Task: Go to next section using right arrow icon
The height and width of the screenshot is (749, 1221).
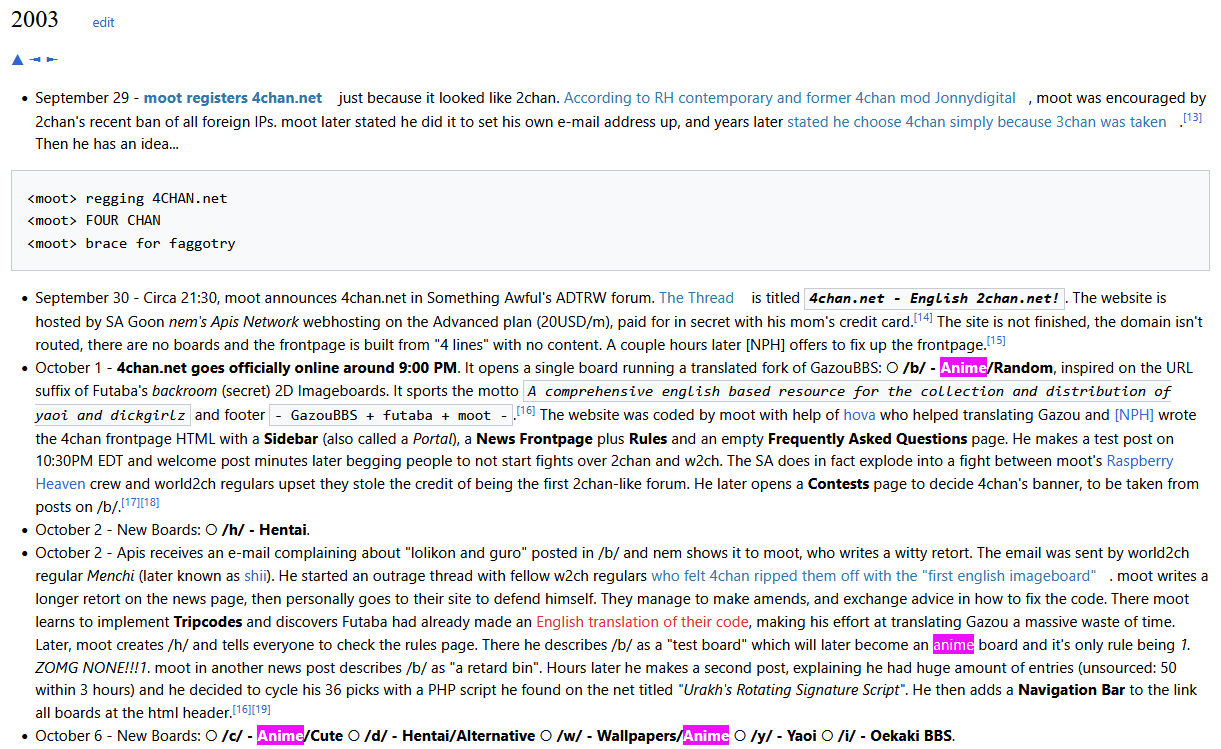Action: click(52, 60)
